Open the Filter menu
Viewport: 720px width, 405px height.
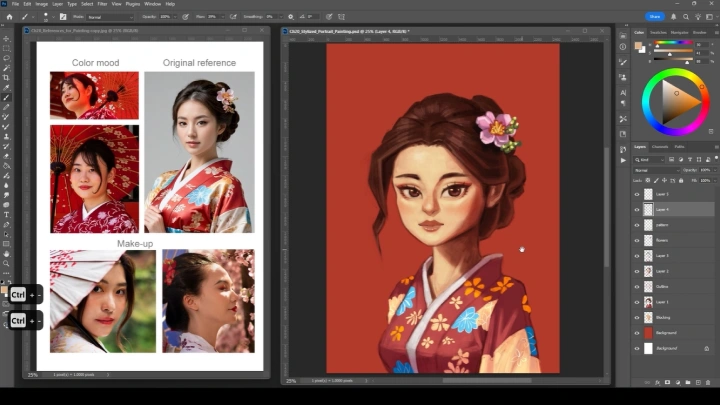pos(102,4)
